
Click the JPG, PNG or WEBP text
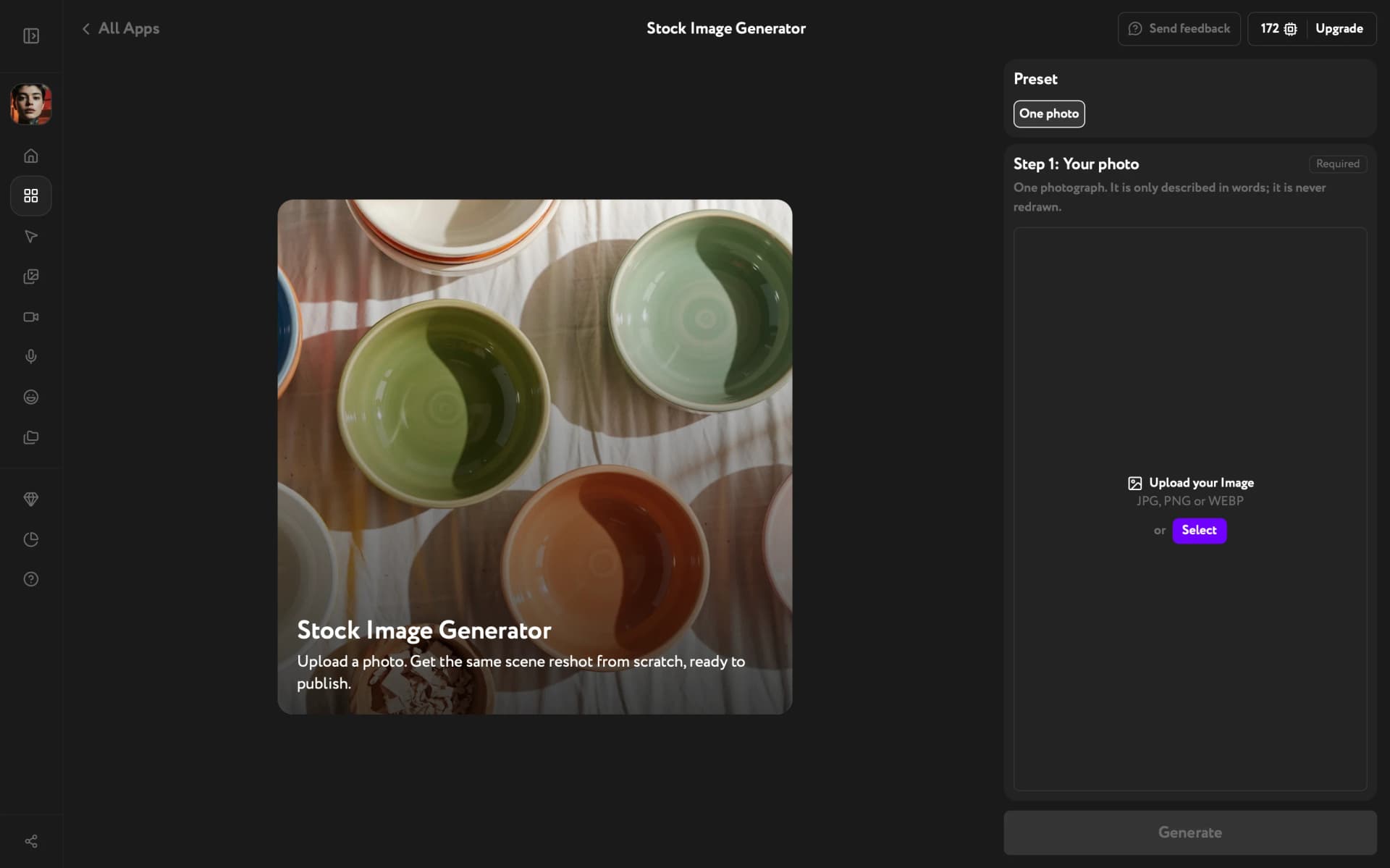(x=1189, y=501)
